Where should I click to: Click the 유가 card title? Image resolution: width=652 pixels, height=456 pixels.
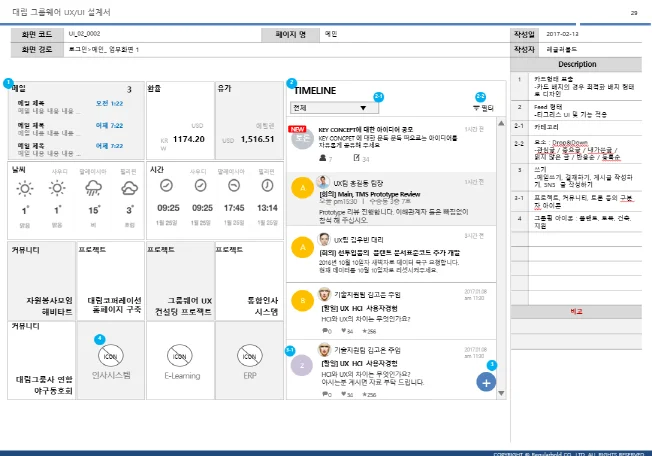click(x=224, y=88)
